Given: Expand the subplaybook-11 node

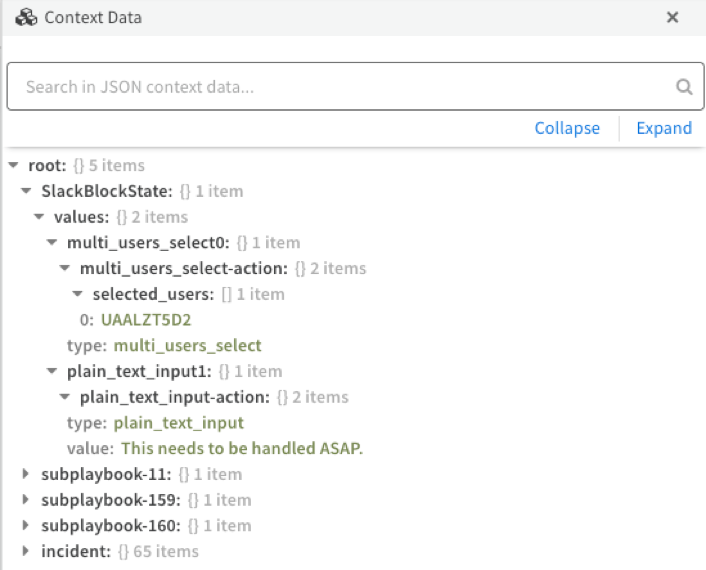Looking at the screenshot, I should click(26, 474).
